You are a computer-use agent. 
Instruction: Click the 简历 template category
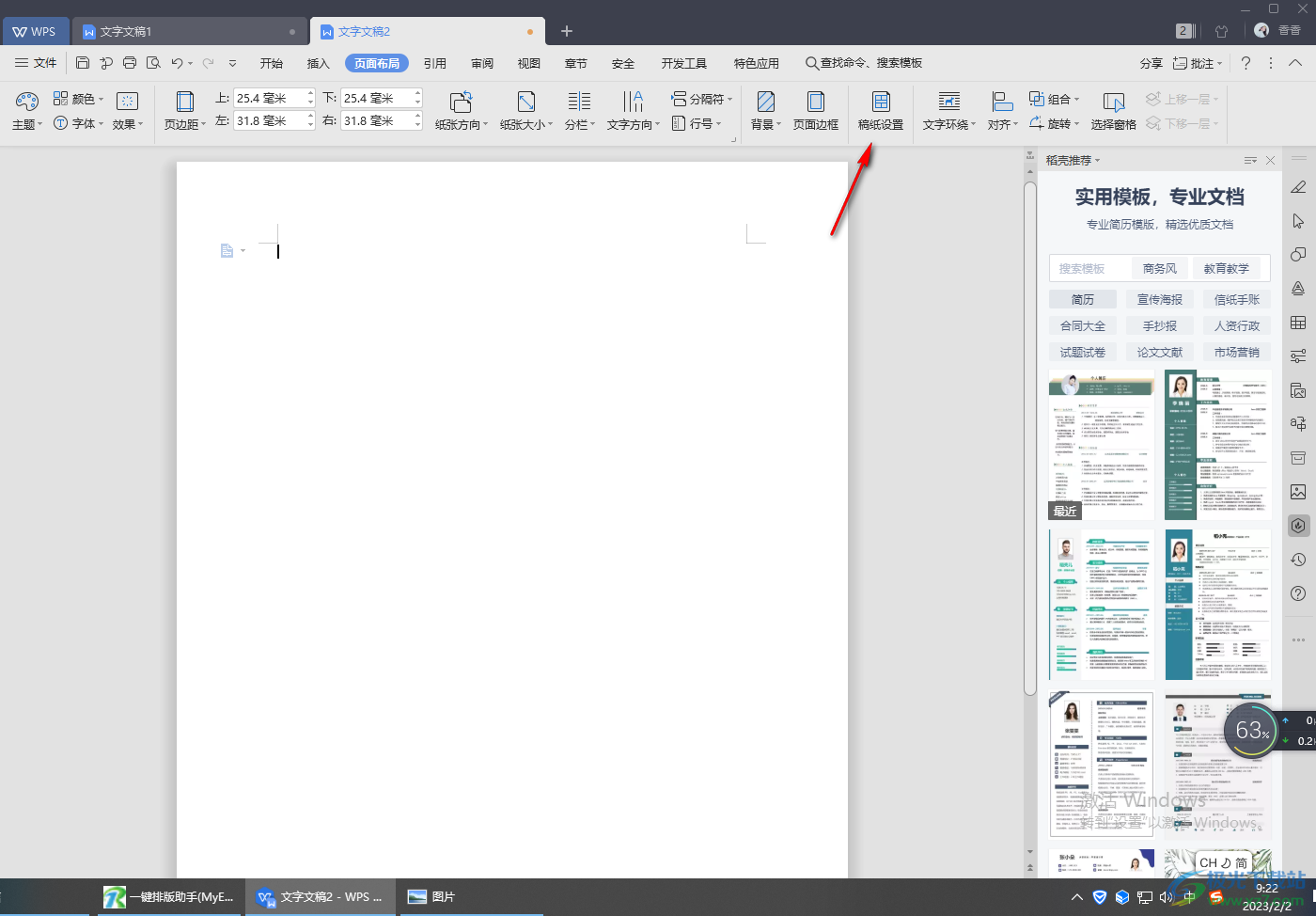pos(1083,299)
